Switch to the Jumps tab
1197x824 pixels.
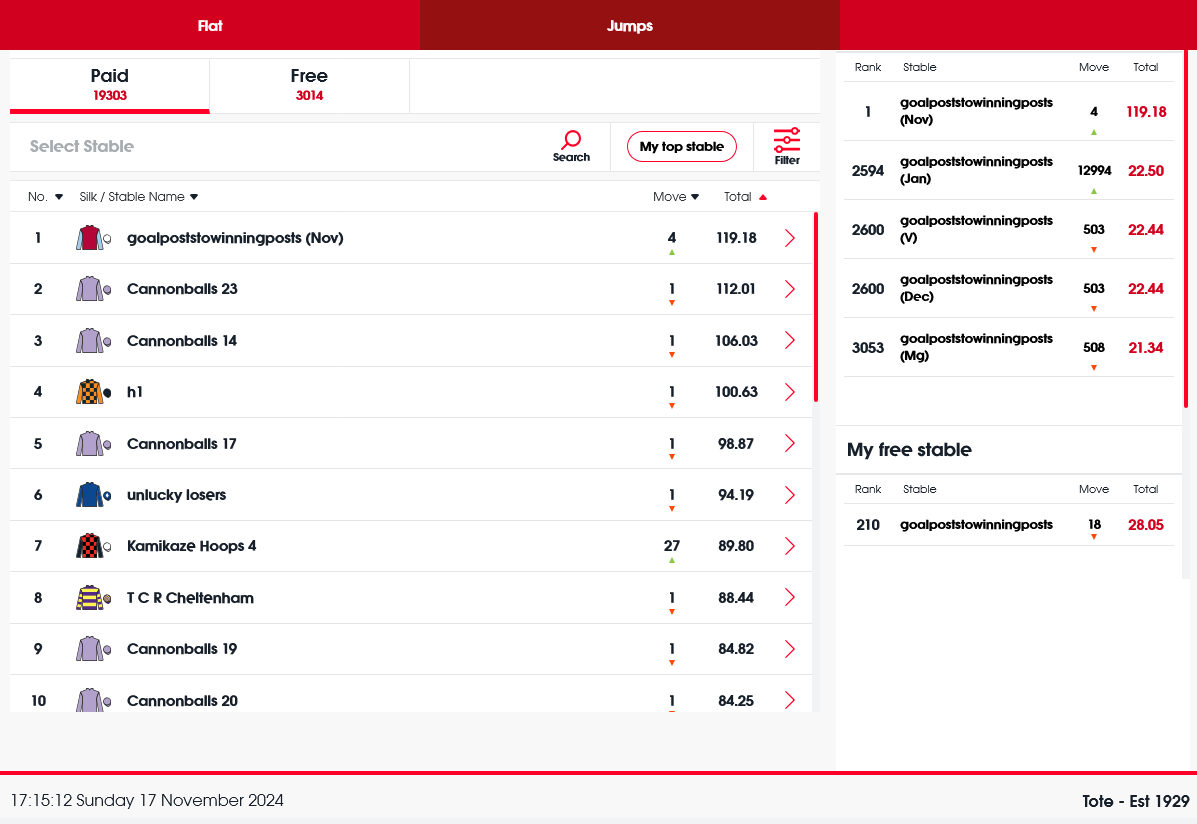(x=629, y=26)
